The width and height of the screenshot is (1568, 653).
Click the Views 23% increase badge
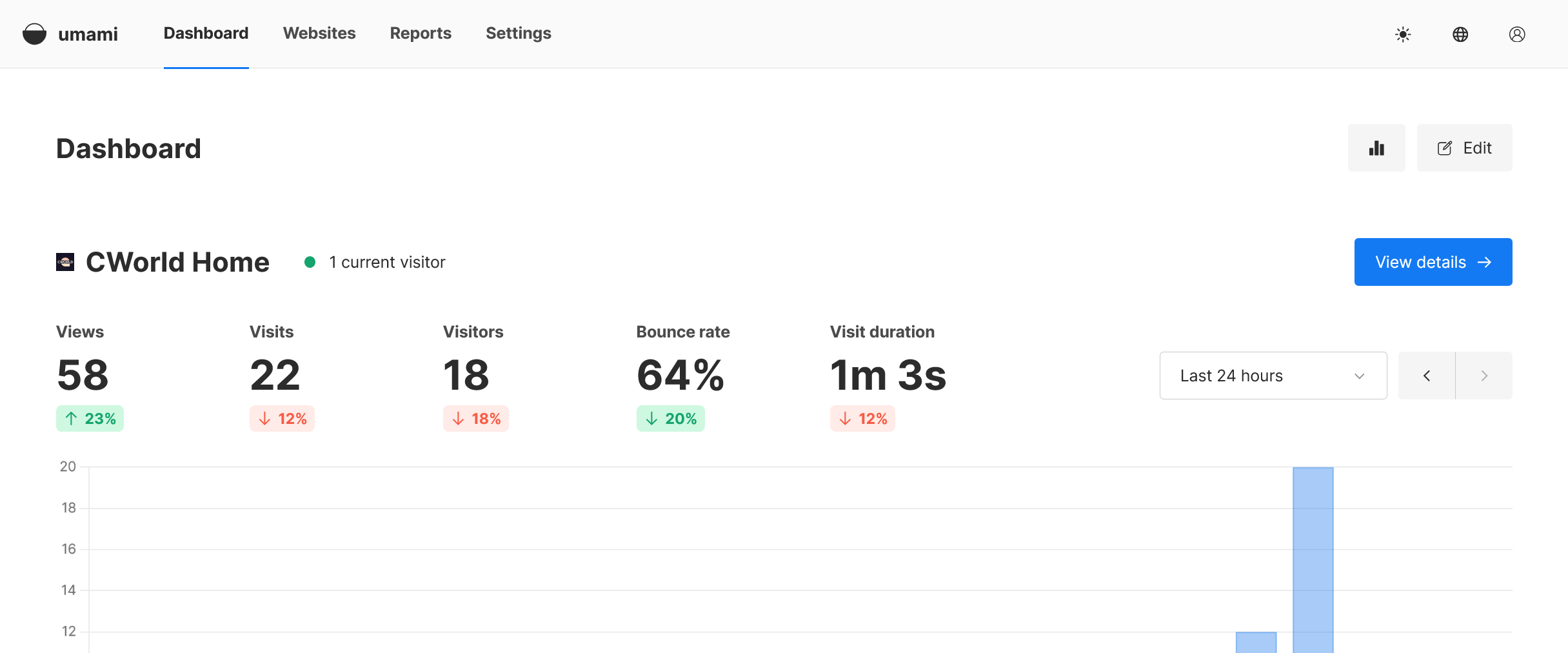(90, 419)
